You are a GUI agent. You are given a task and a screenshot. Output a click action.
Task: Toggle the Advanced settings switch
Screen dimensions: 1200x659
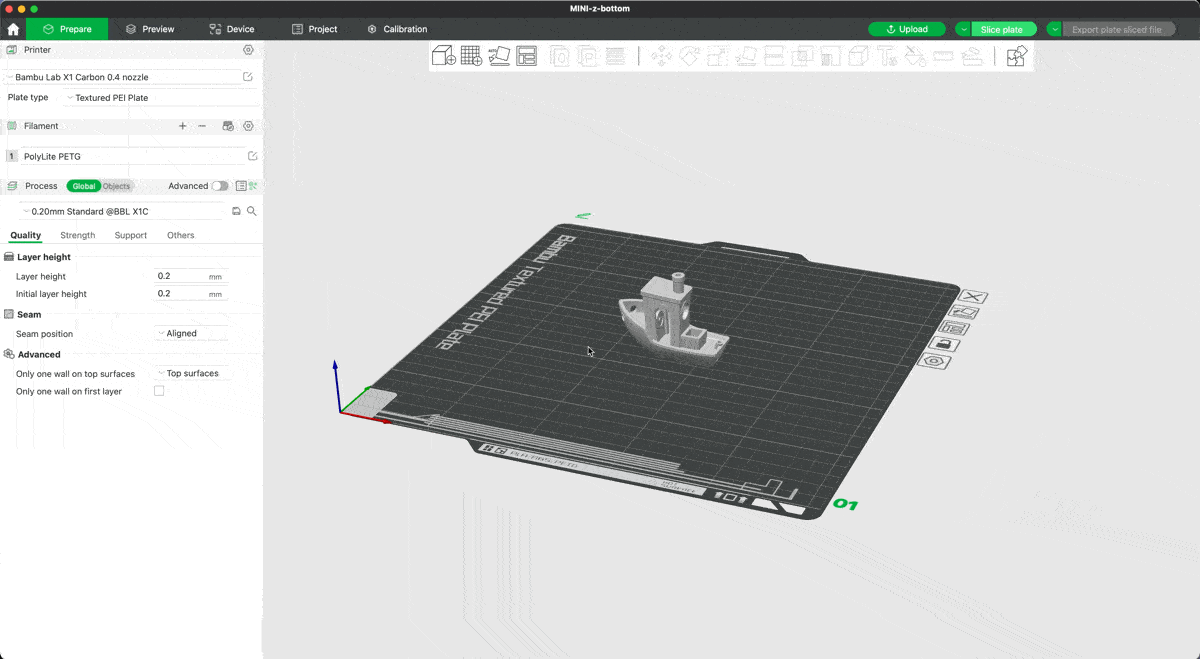pos(219,186)
